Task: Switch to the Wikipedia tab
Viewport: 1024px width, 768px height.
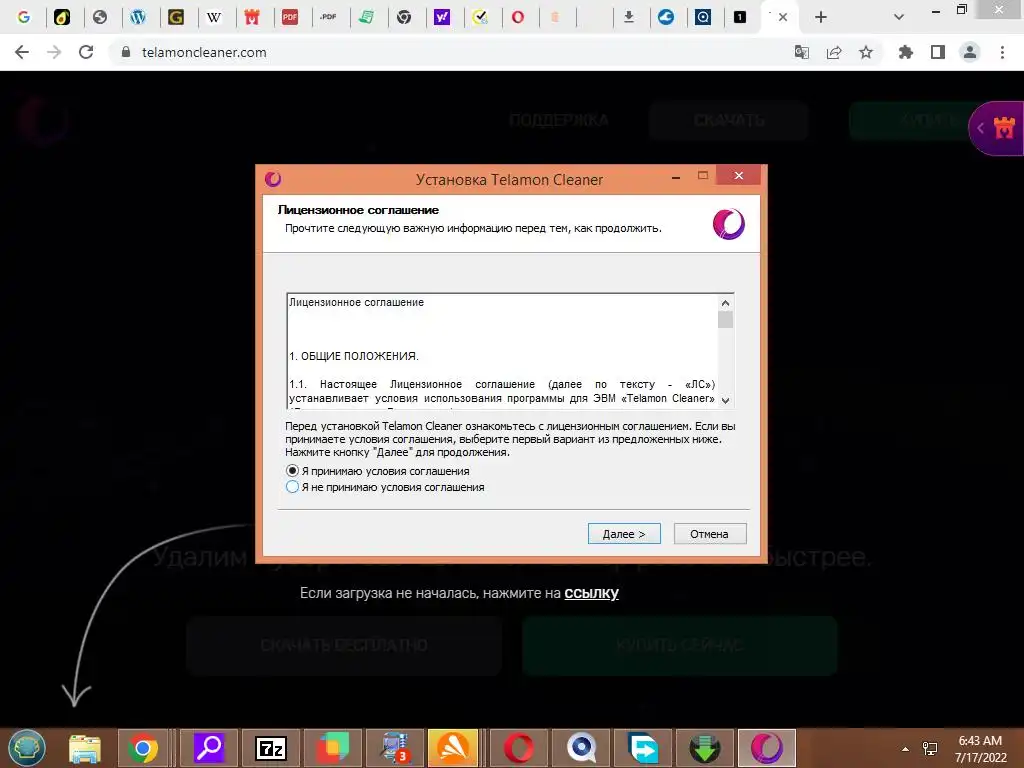Action: (214, 17)
